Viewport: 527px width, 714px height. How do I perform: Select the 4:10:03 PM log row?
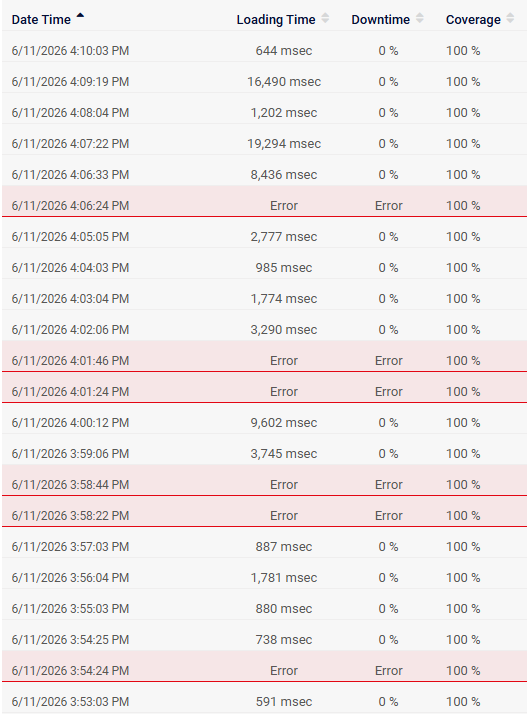click(264, 51)
